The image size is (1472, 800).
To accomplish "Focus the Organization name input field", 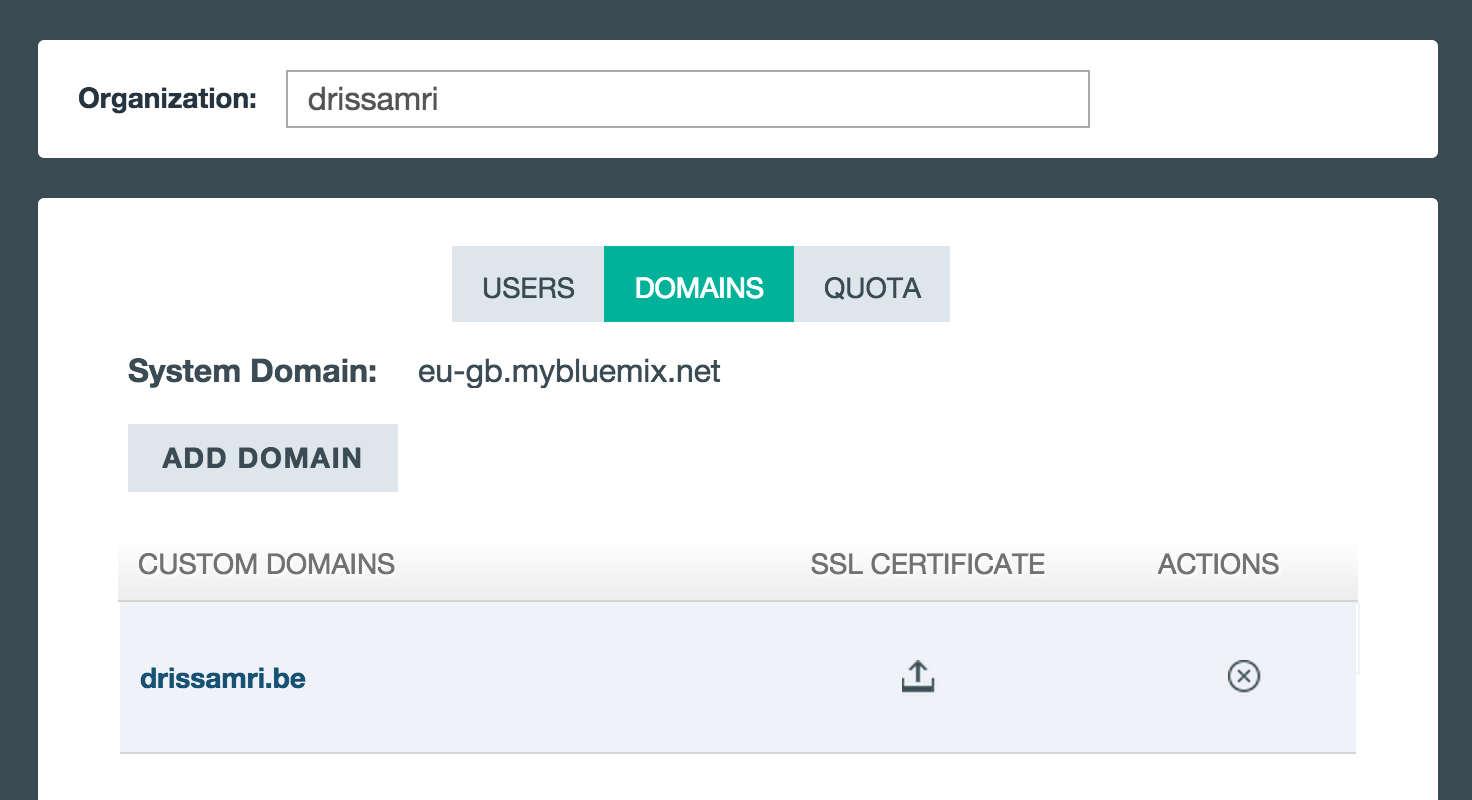I will (688, 99).
